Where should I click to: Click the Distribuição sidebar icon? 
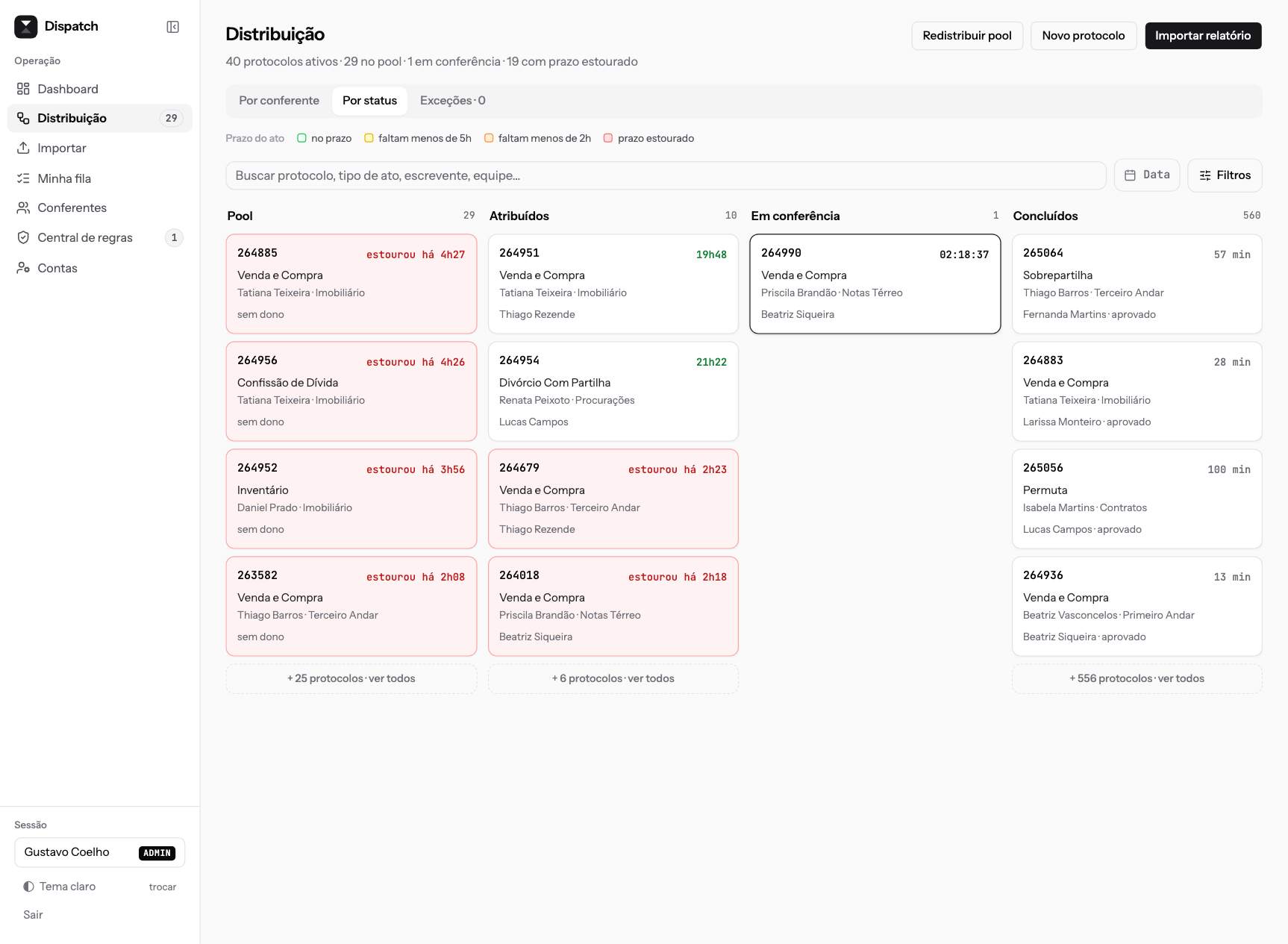[x=23, y=118]
